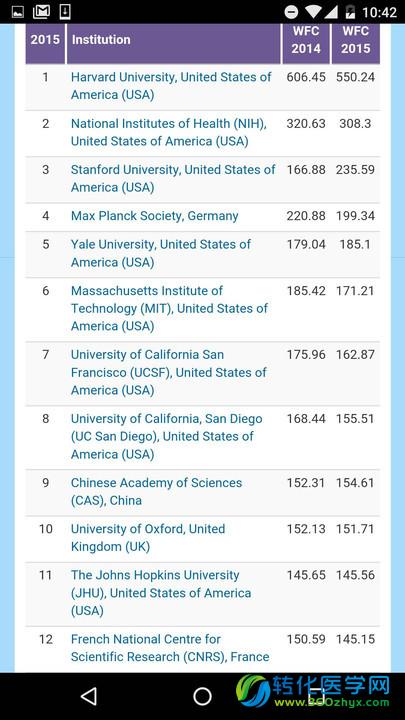
Task: Open Chinese Academy of Sciences link
Action: tap(157, 491)
